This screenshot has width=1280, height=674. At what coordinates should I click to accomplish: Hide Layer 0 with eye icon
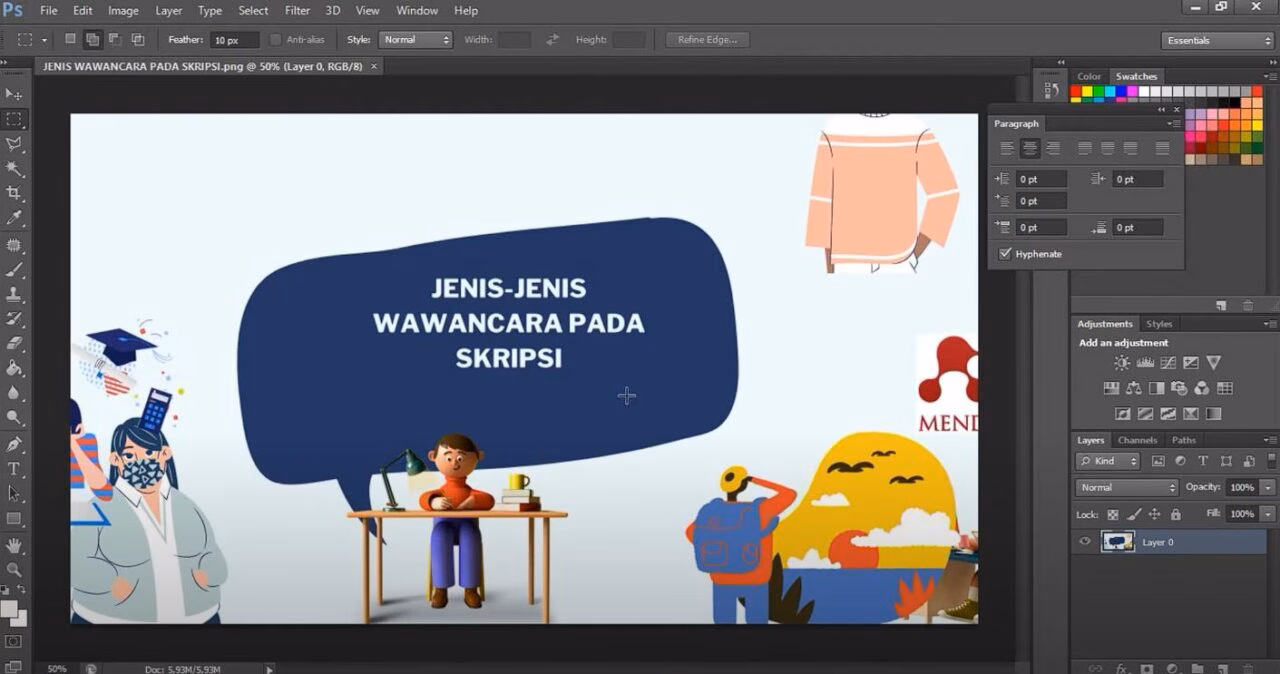pyautogui.click(x=1085, y=542)
